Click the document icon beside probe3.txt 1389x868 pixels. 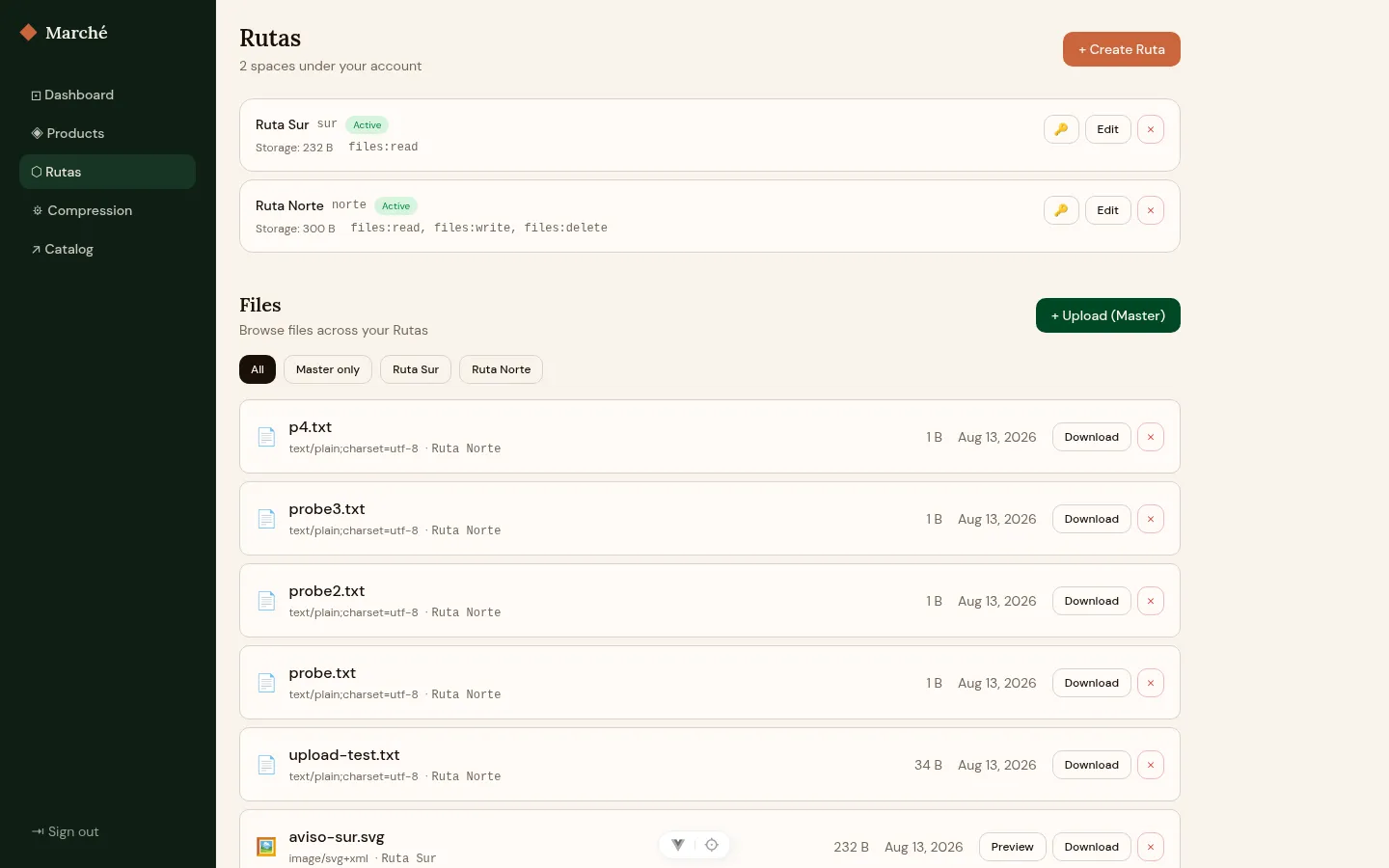coord(266,519)
